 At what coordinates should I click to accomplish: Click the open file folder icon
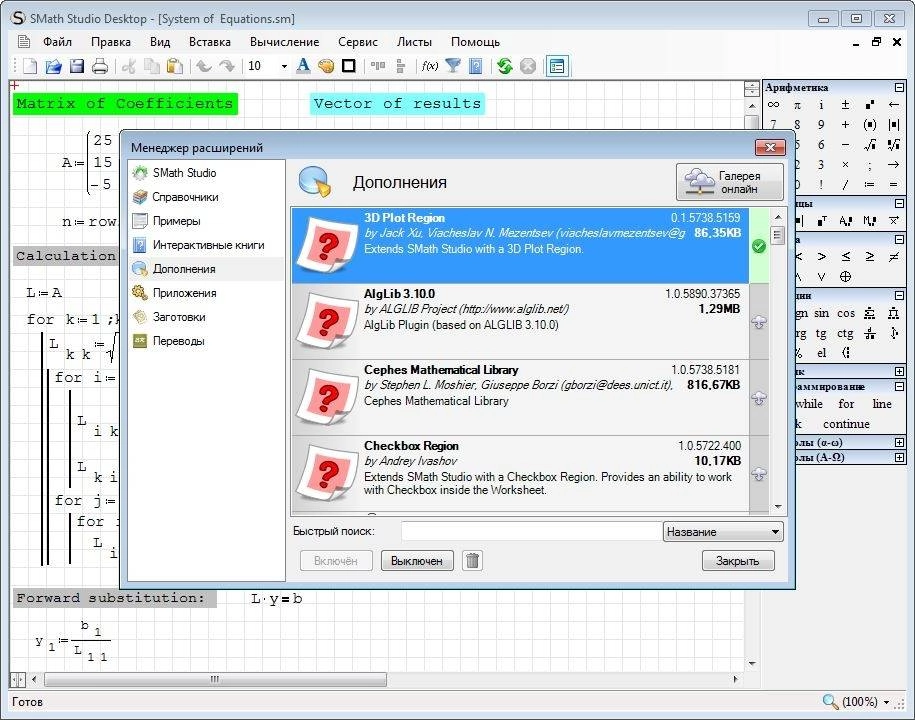tap(54, 66)
